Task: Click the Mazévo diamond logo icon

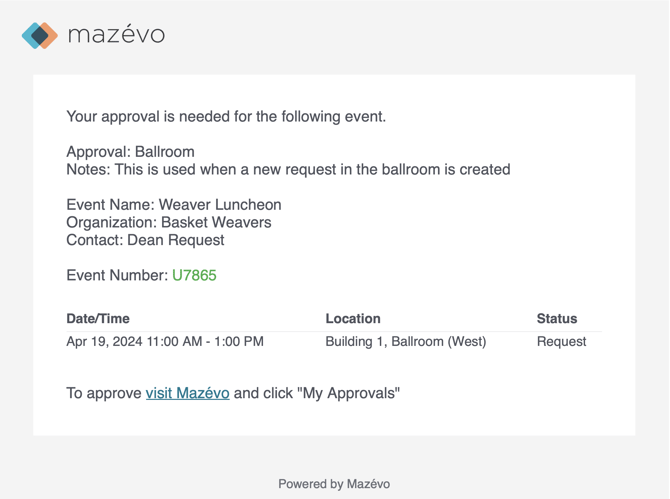Action: [39, 35]
